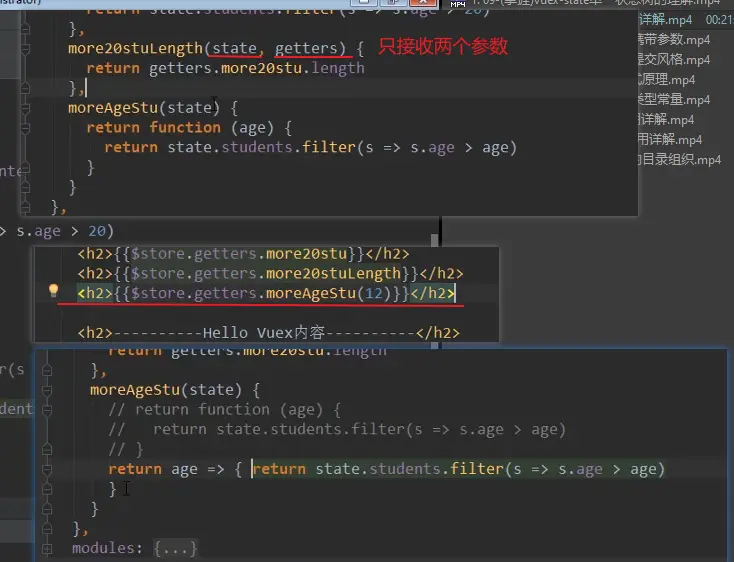Screen dimensions: 734x562
Task: Click the '{{$store.getters.more20stu}}' h2 template line
Action: 243,254
